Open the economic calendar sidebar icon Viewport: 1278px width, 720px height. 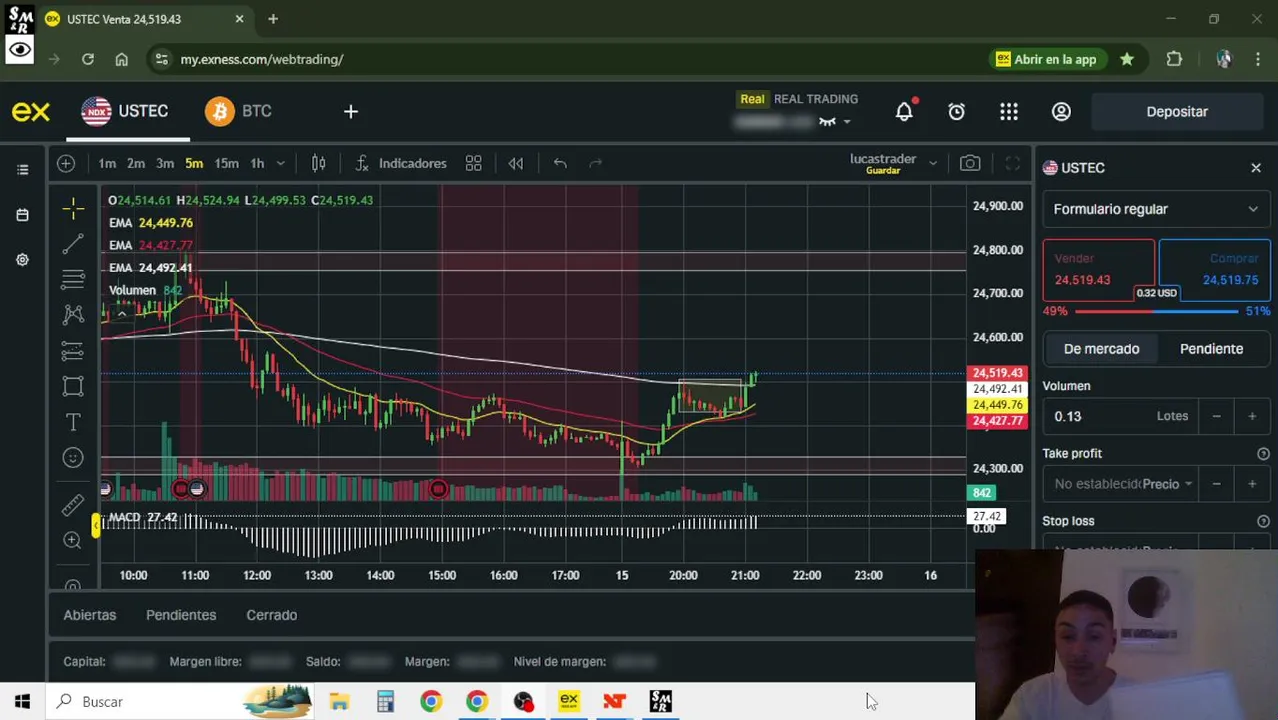(22, 214)
